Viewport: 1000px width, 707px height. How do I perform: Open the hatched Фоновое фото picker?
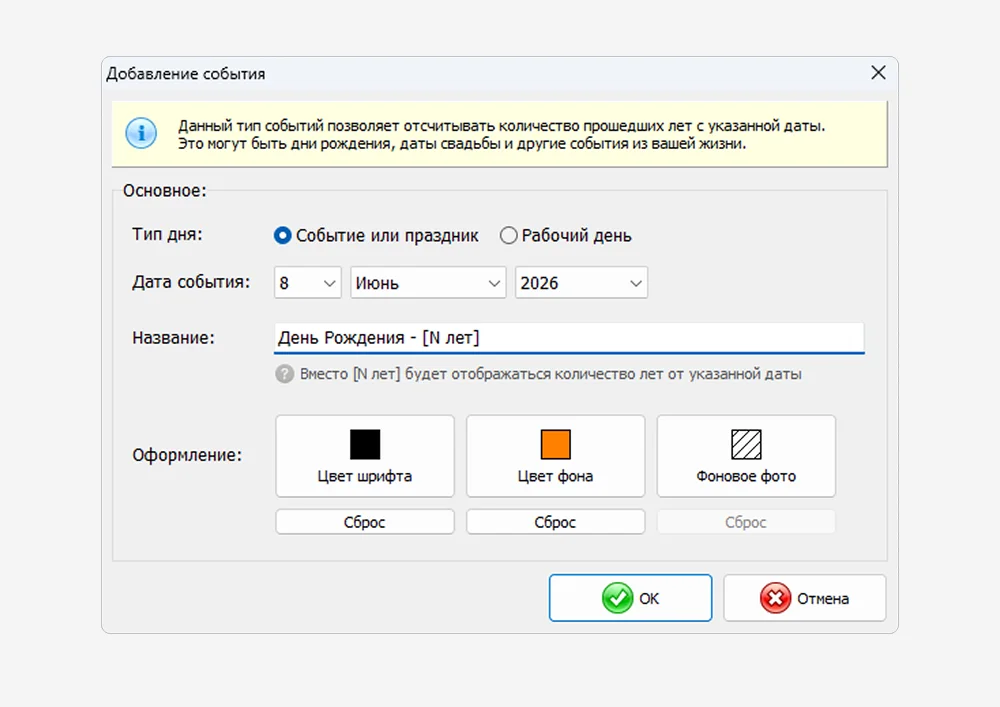point(746,456)
